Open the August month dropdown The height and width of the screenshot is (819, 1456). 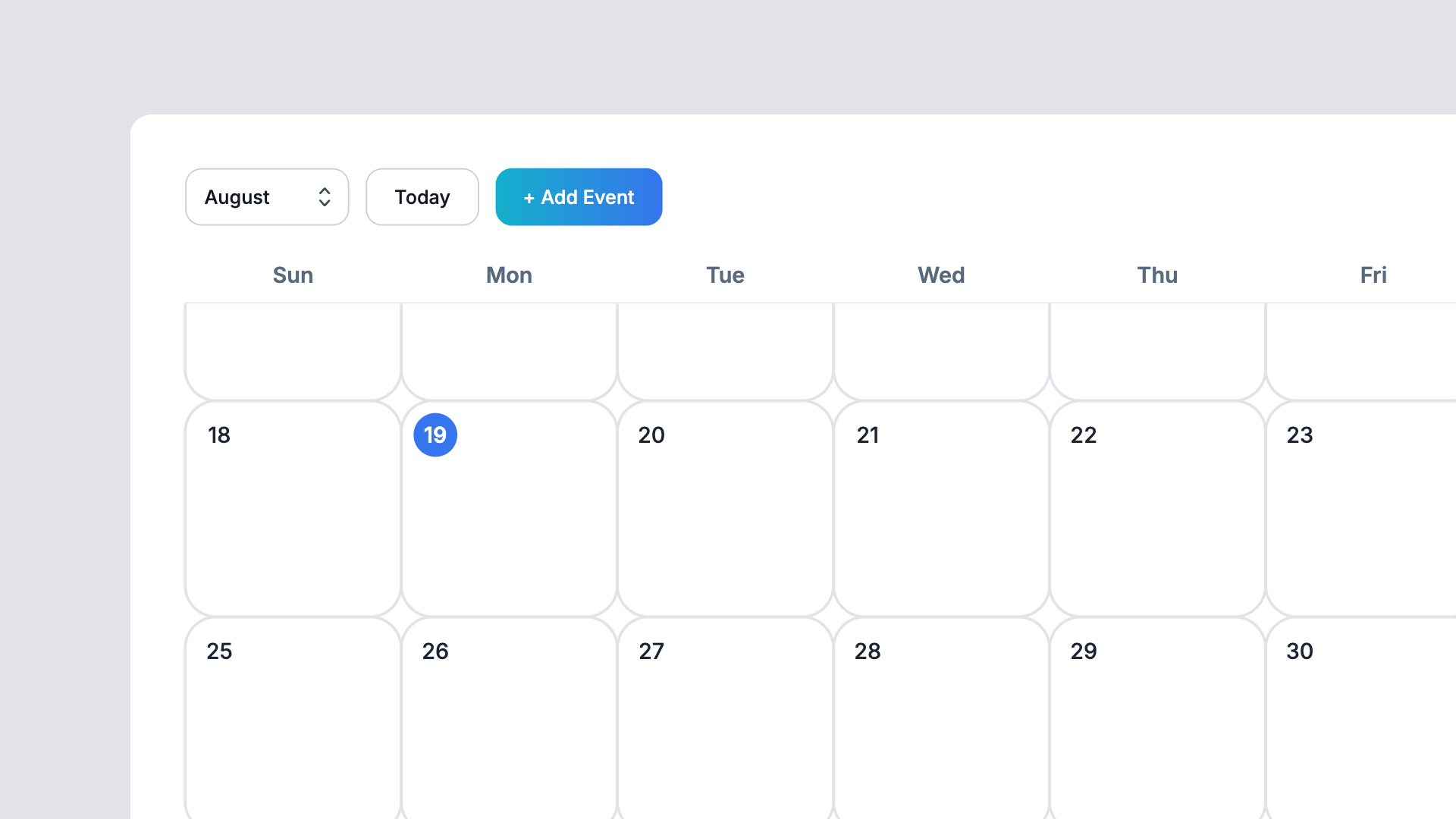point(267,197)
